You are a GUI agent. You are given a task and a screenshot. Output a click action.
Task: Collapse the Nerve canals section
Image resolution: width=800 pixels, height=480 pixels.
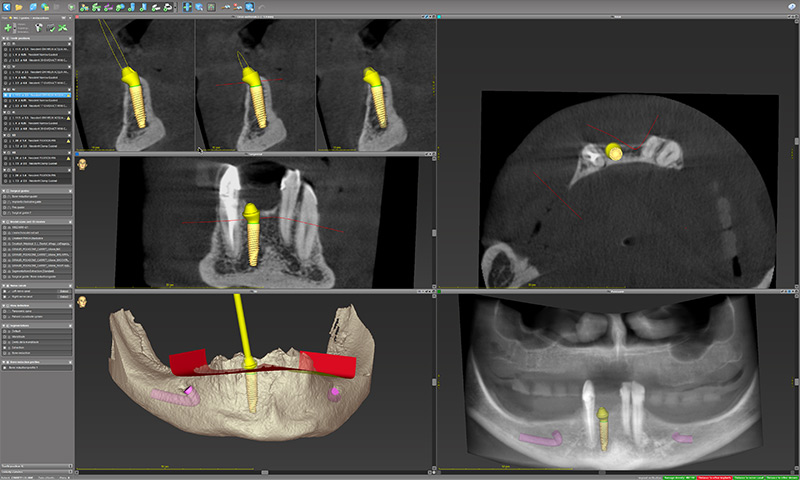tap(4, 284)
